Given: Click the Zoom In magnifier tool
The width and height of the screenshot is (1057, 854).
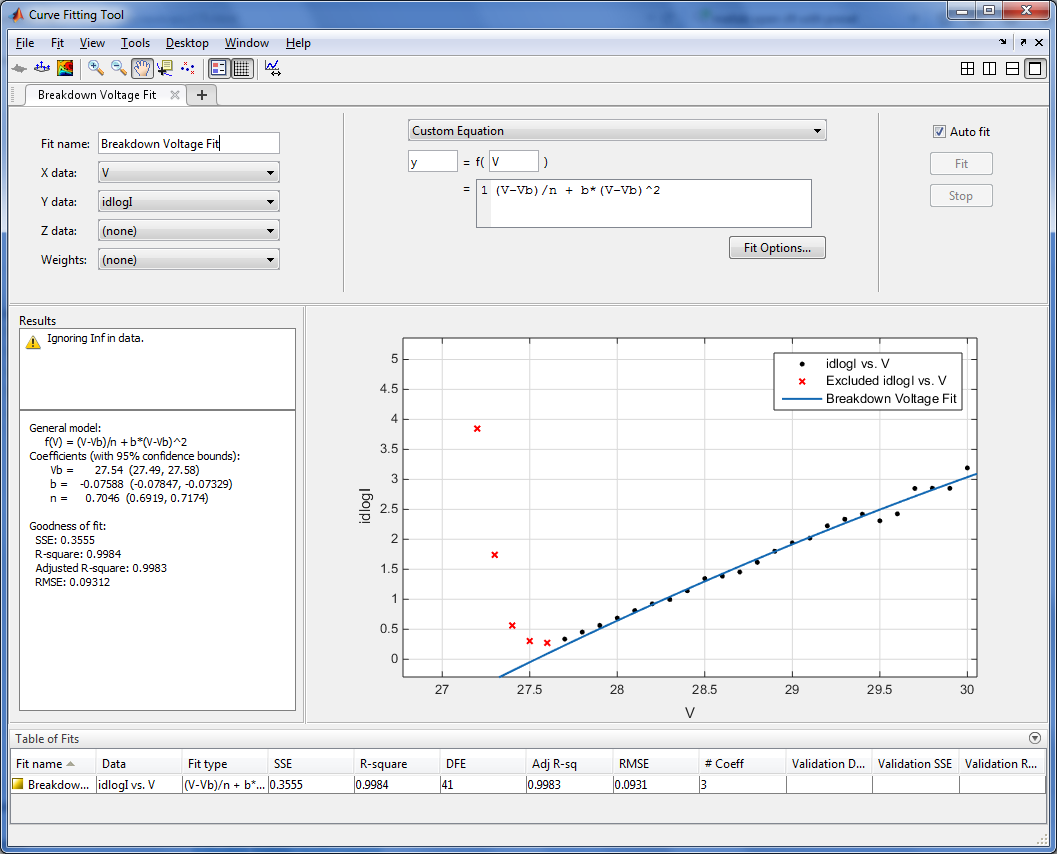Looking at the screenshot, I should click(96, 68).
